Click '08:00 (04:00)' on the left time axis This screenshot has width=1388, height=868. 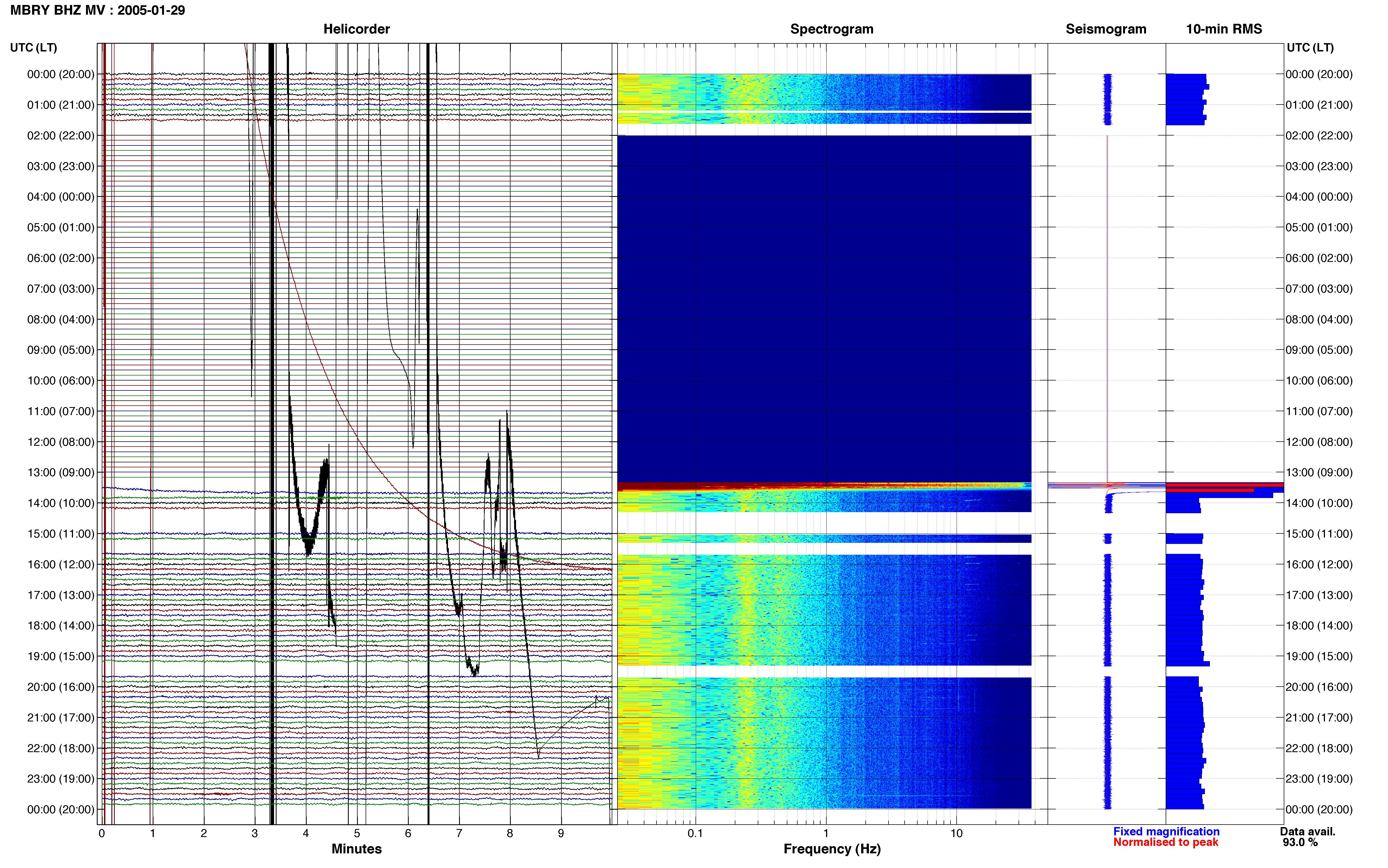[x=61, y=319]
